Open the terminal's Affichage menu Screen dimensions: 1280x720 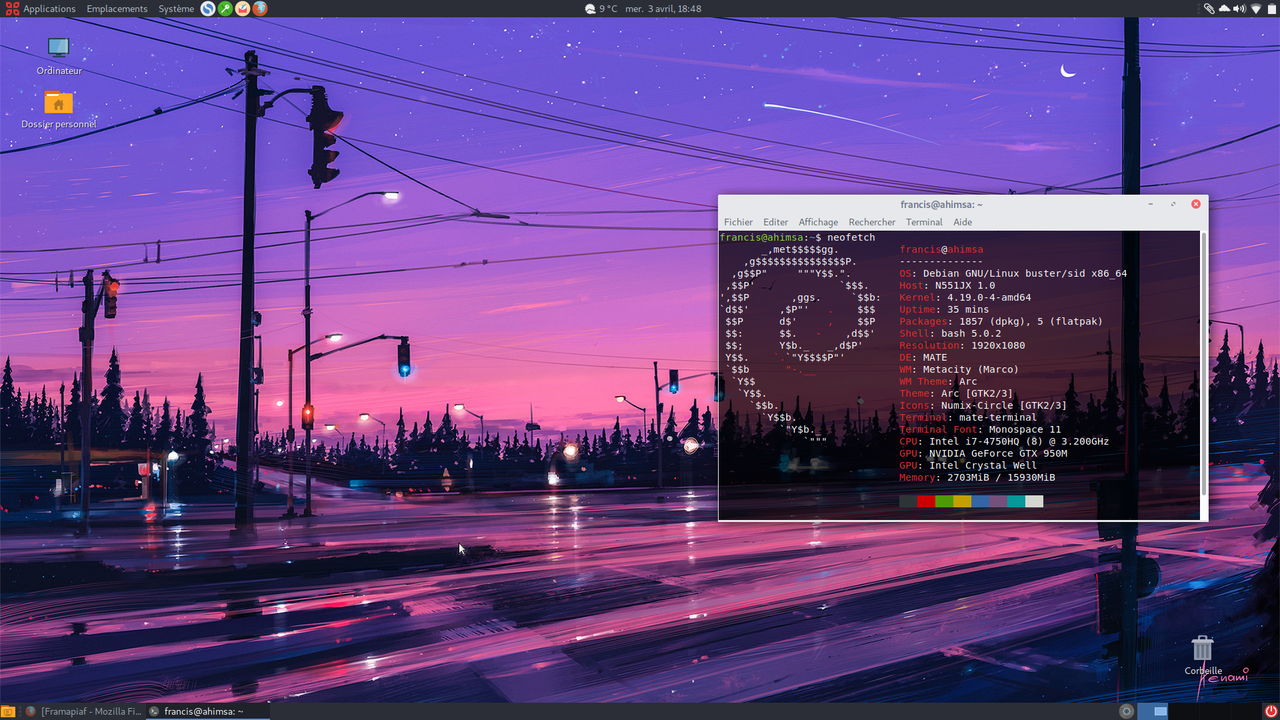point(818,222)
